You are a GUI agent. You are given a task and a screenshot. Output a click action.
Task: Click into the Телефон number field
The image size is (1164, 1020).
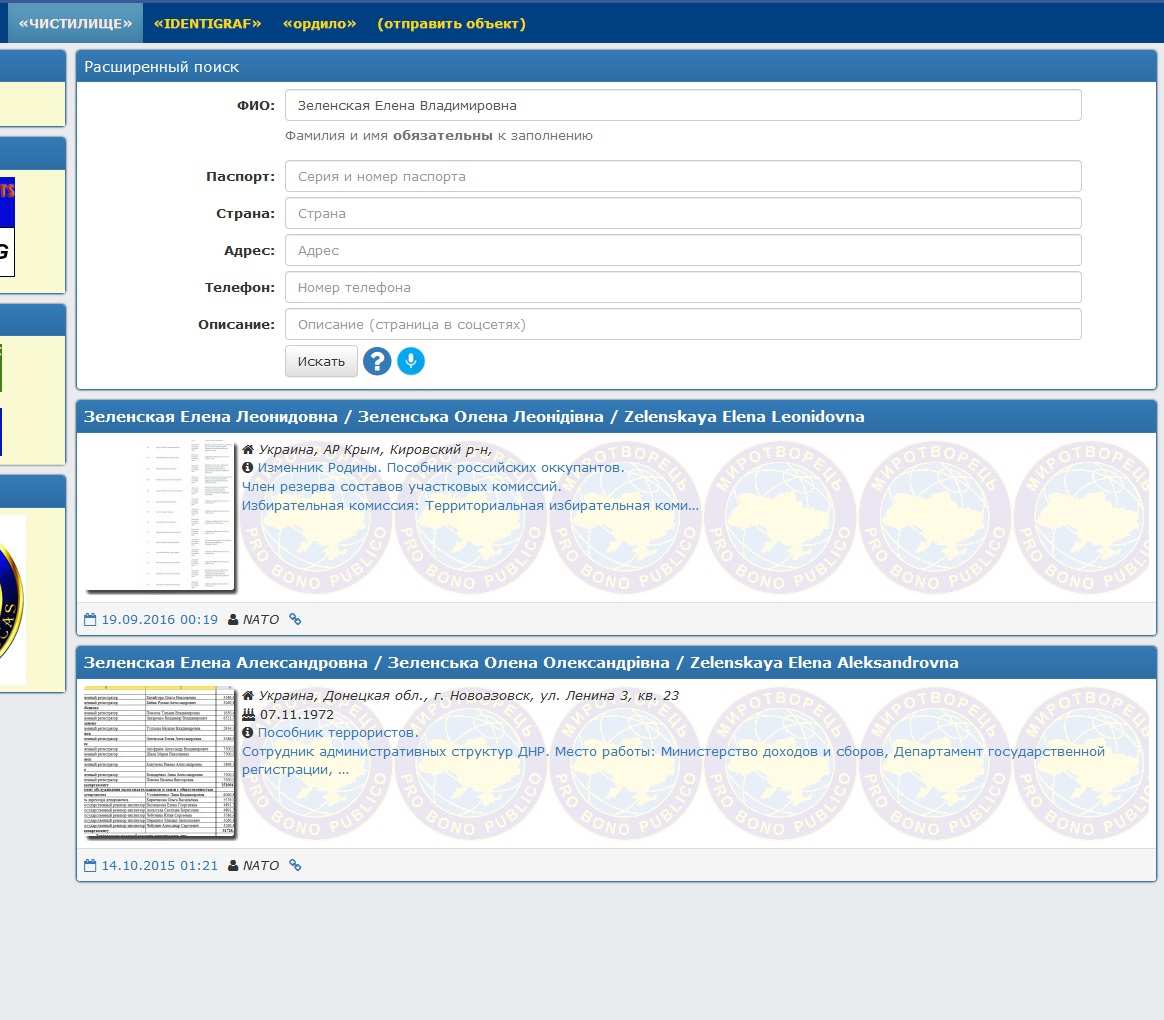tap(682, 287)
